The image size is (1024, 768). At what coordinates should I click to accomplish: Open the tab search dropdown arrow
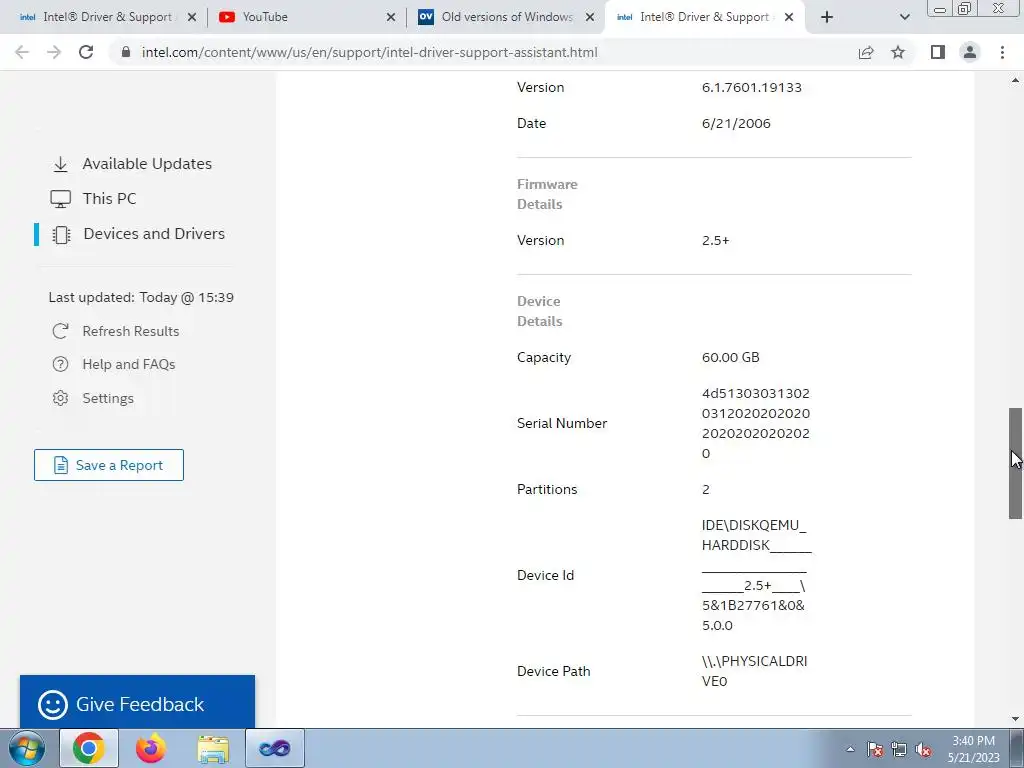[x=904, y=17]
